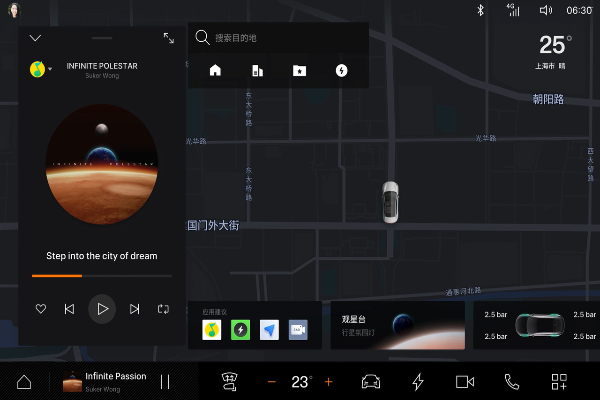
Task: Open dashcam camera from dock
Action: click(x=464, y=382)
